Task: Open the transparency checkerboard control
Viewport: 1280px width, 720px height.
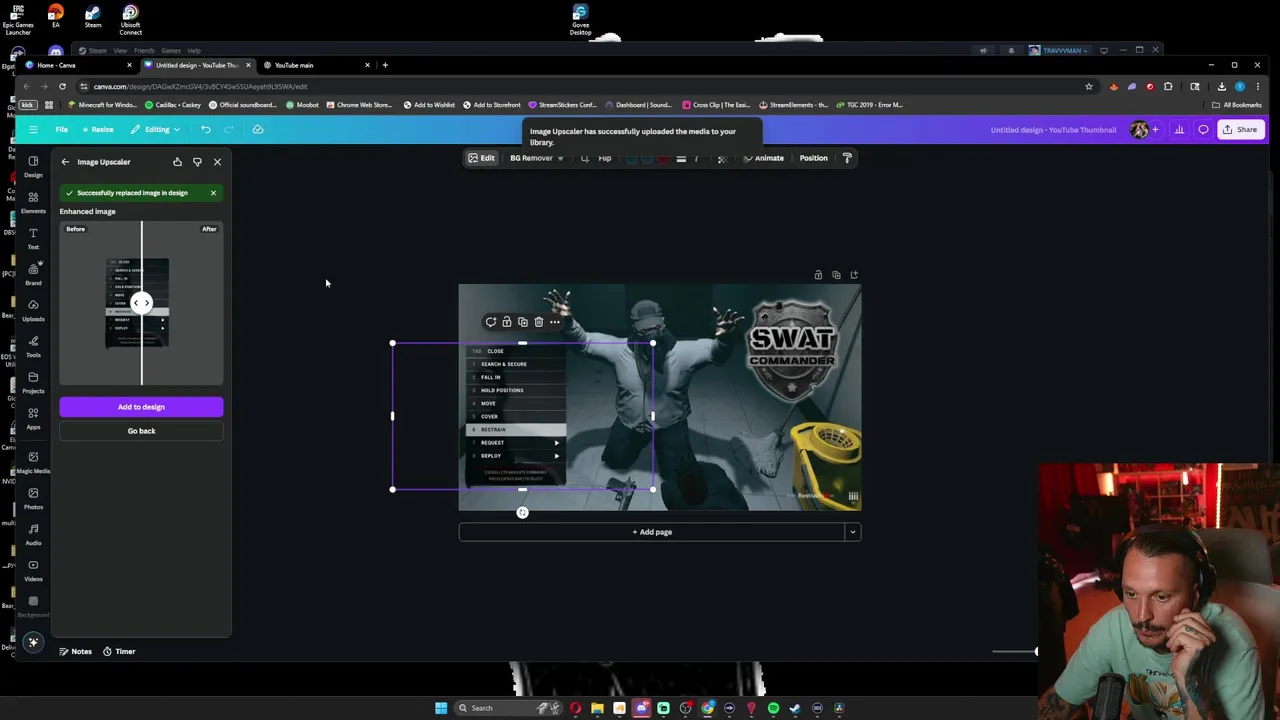Action: pos(722,158)
